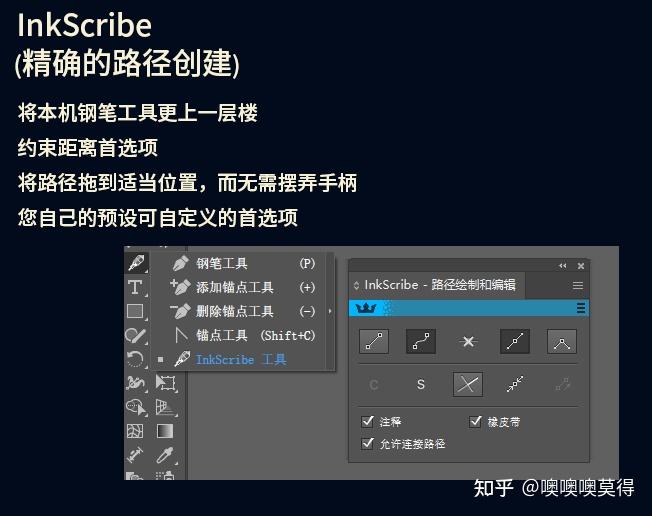Click the corner point button
The width and height of the screenshot is (652, 516).
[562, 341]
